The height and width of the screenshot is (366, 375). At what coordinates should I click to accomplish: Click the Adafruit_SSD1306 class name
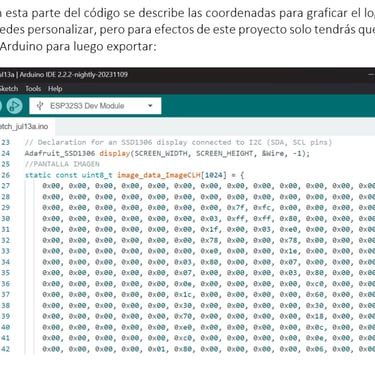60,153
